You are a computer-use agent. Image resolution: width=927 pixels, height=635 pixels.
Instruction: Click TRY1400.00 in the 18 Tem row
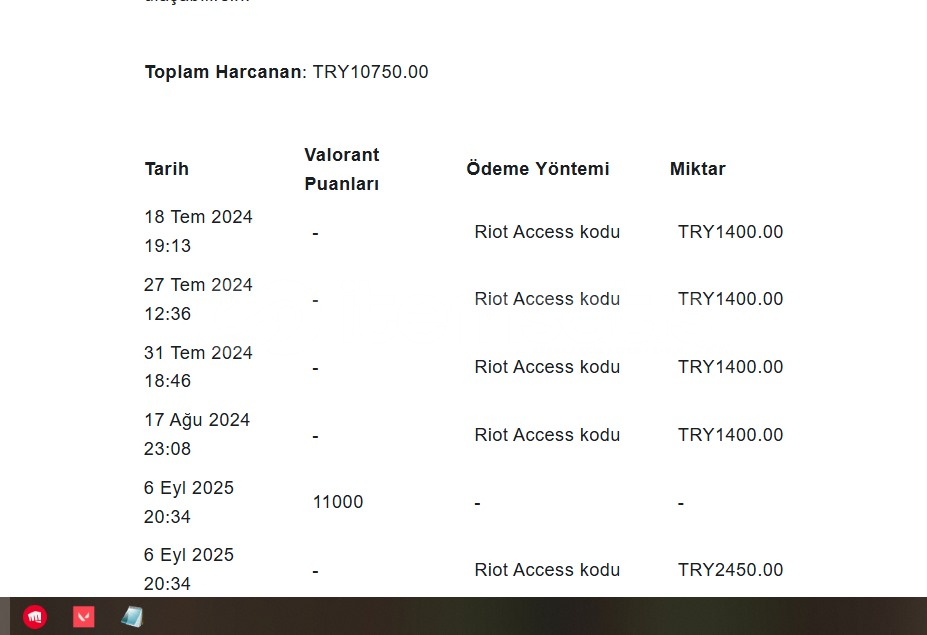coord(730,232)
